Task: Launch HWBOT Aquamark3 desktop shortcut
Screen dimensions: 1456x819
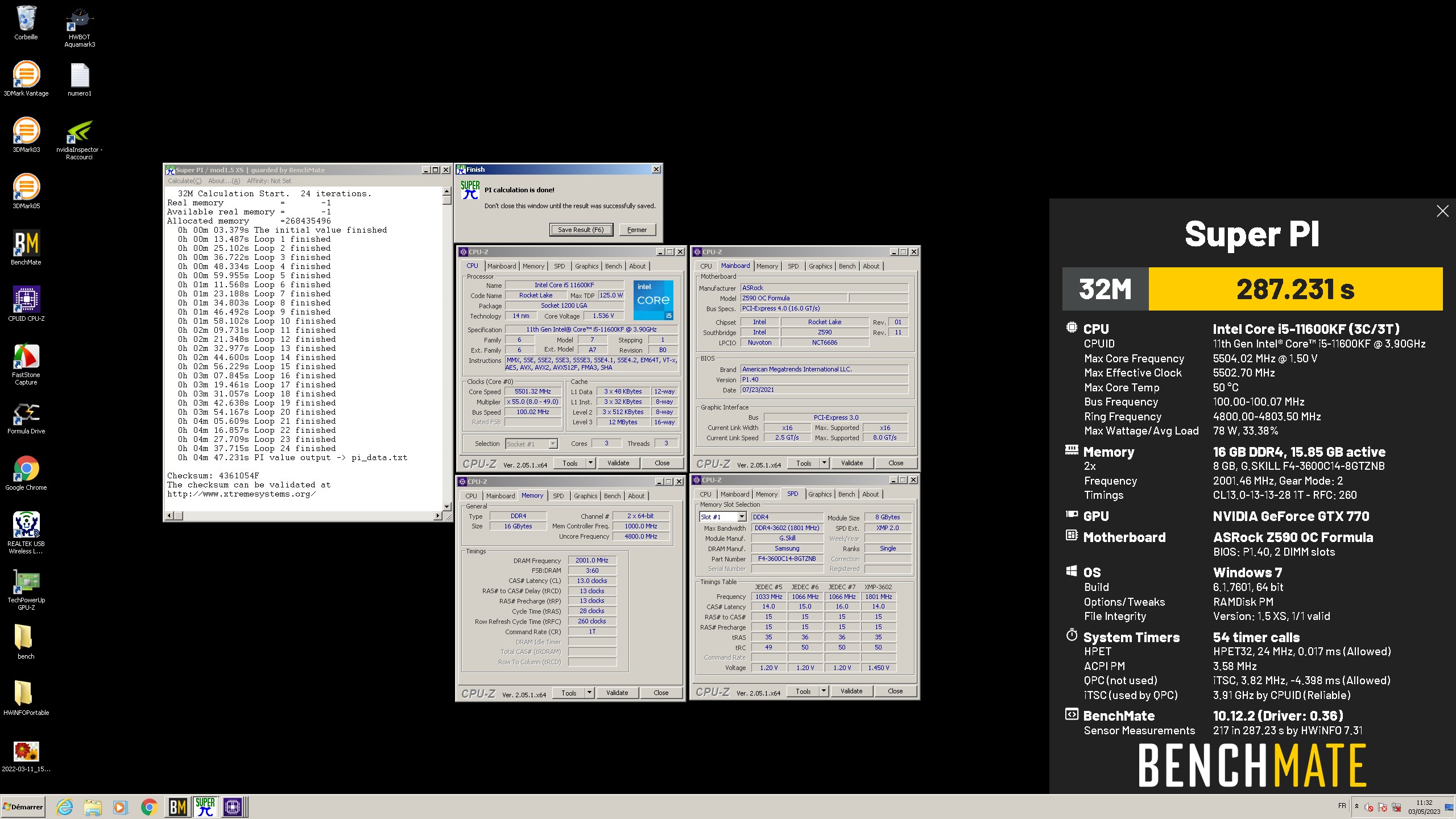Action: [x=80, y=27]
